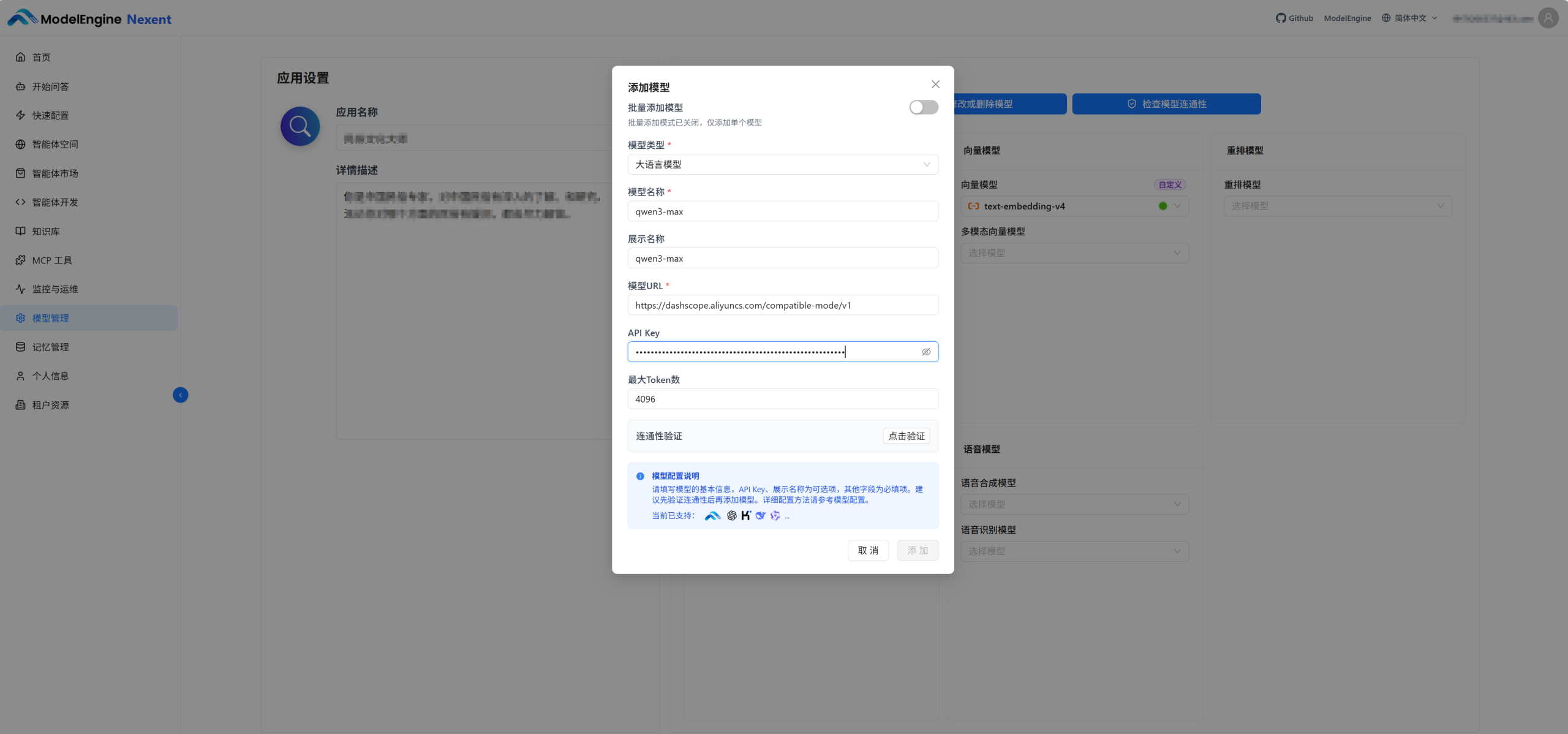Viewport: 1568px width, 734px height.
Task: Open the Github repository icon
Action: click(x=1281, y=18)
